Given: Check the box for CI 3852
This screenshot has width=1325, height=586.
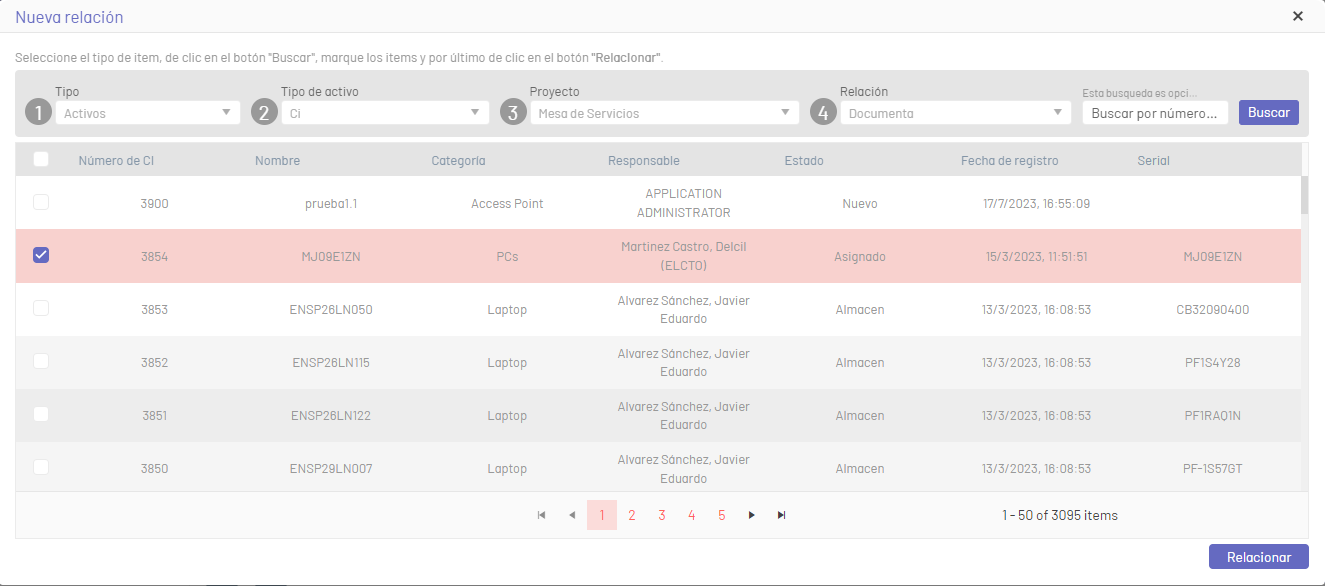Looking at the screenshot, I should pos(41,361).
